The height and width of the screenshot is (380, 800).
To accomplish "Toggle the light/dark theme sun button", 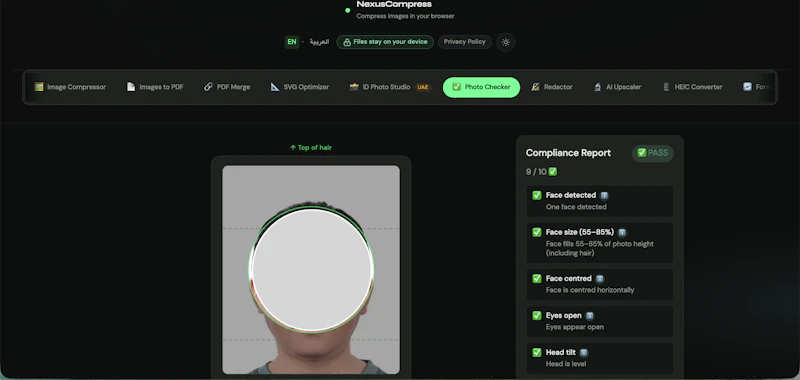I will pyautogui.click(x=506, y=42).
